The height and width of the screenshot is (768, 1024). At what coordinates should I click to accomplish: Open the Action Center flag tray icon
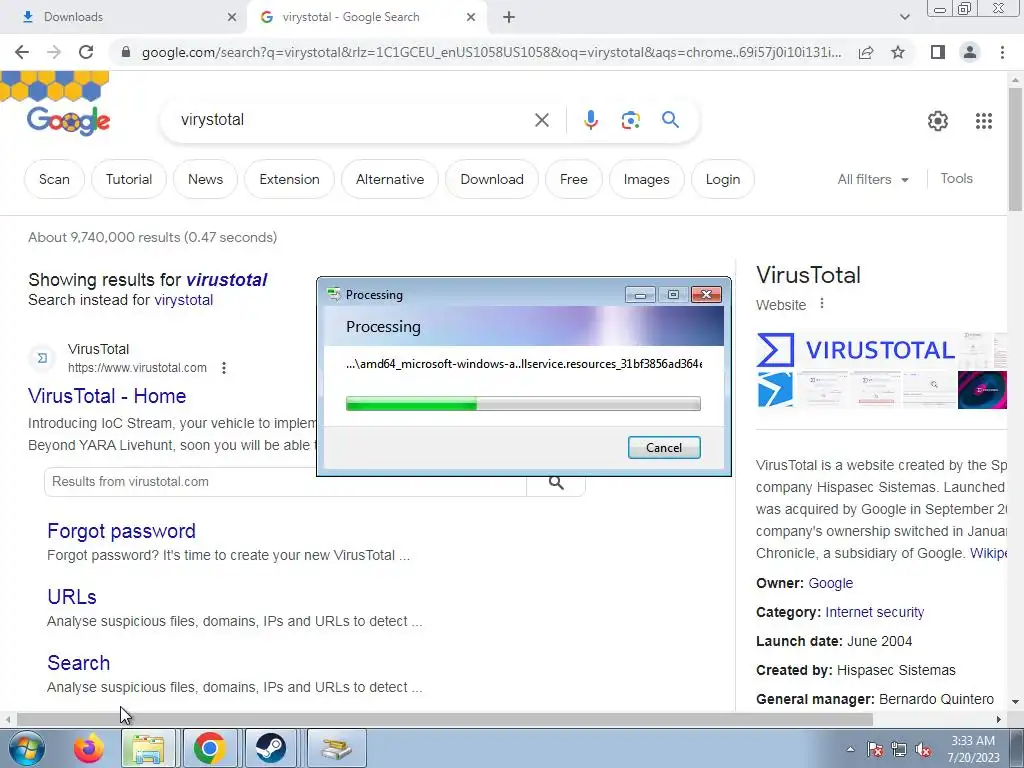click(874, 750)
